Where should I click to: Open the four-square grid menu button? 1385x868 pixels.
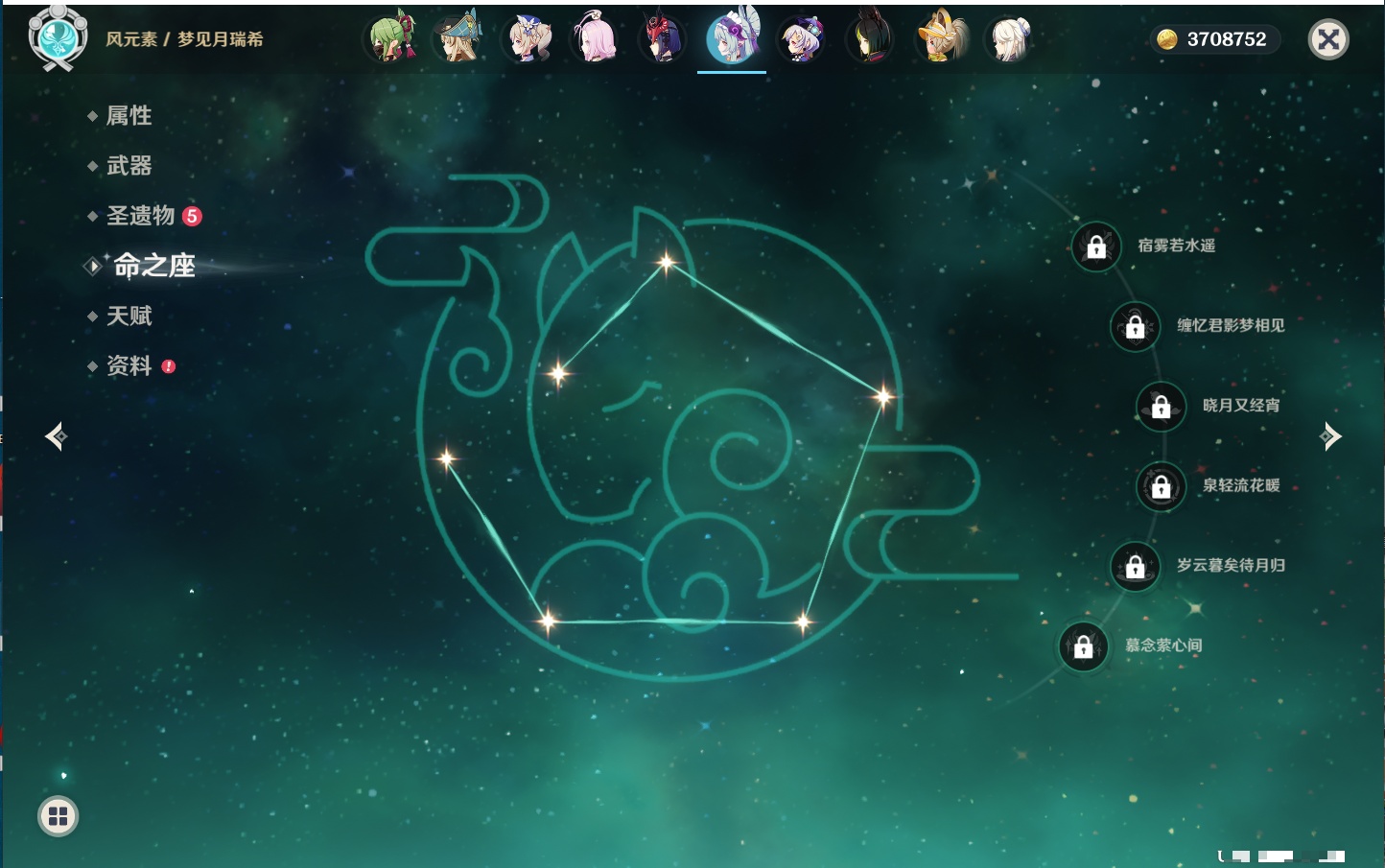coord(58,816)
